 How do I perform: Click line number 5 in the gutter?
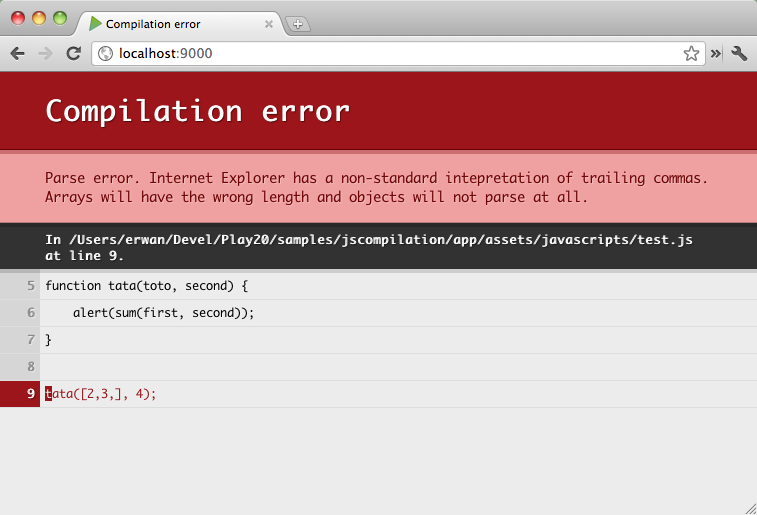point(31,286)
